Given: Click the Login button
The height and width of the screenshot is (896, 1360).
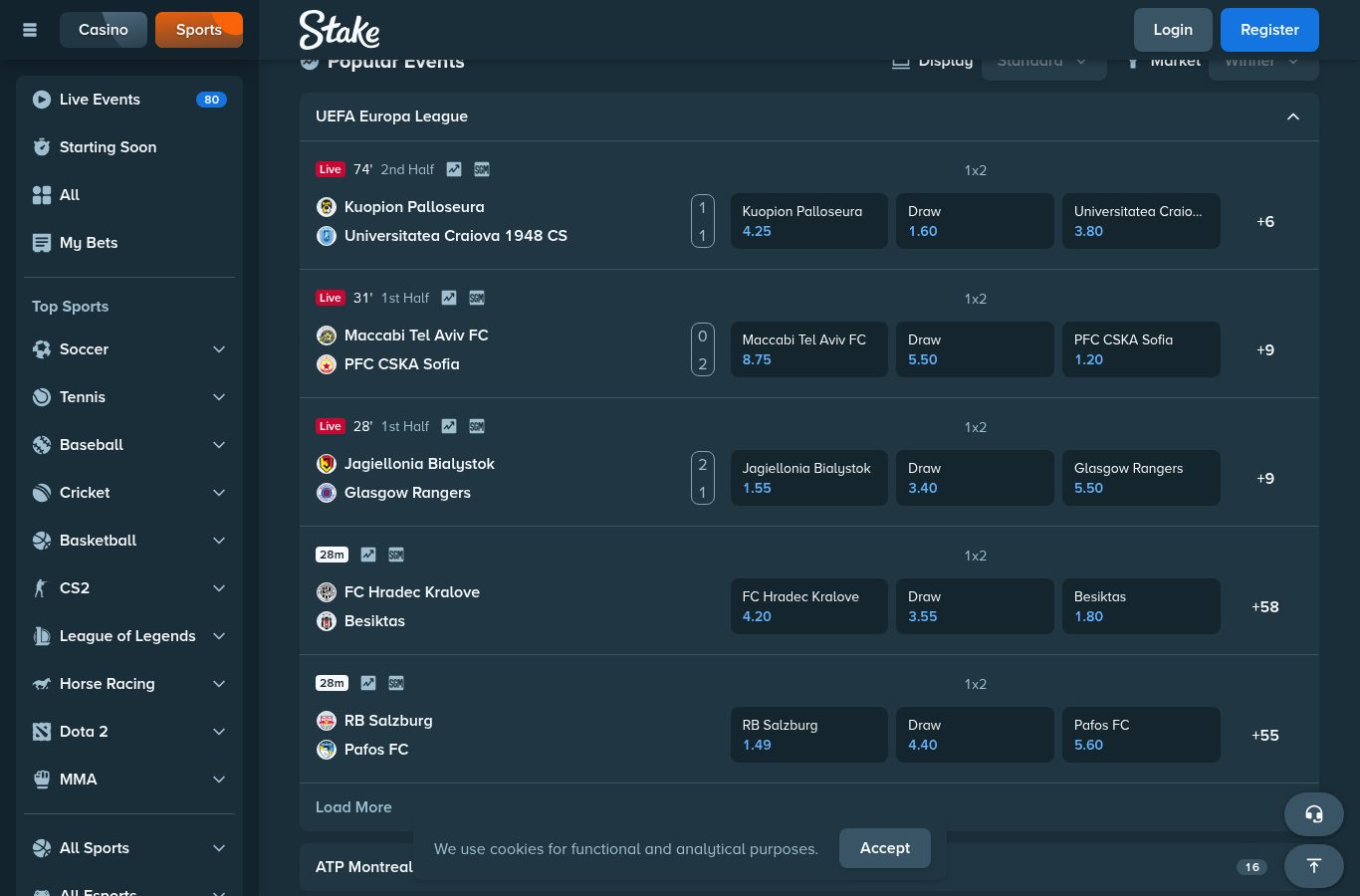Looking at the screenshot, I should 1173,30.
